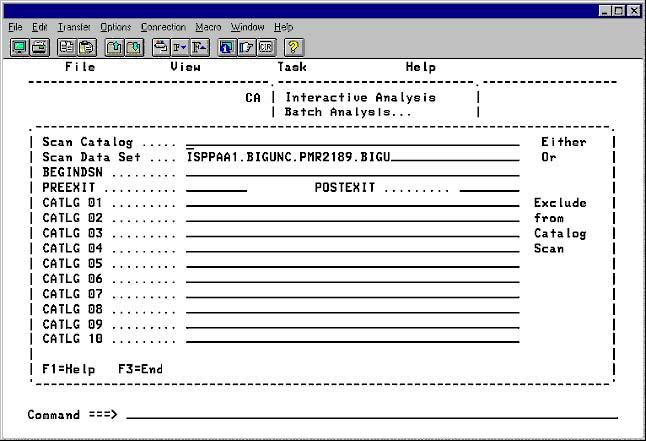Viewport: 646px width, 441px height.
Task: Click the CATLG 01 input field
Action: click(x=353, y=203)
